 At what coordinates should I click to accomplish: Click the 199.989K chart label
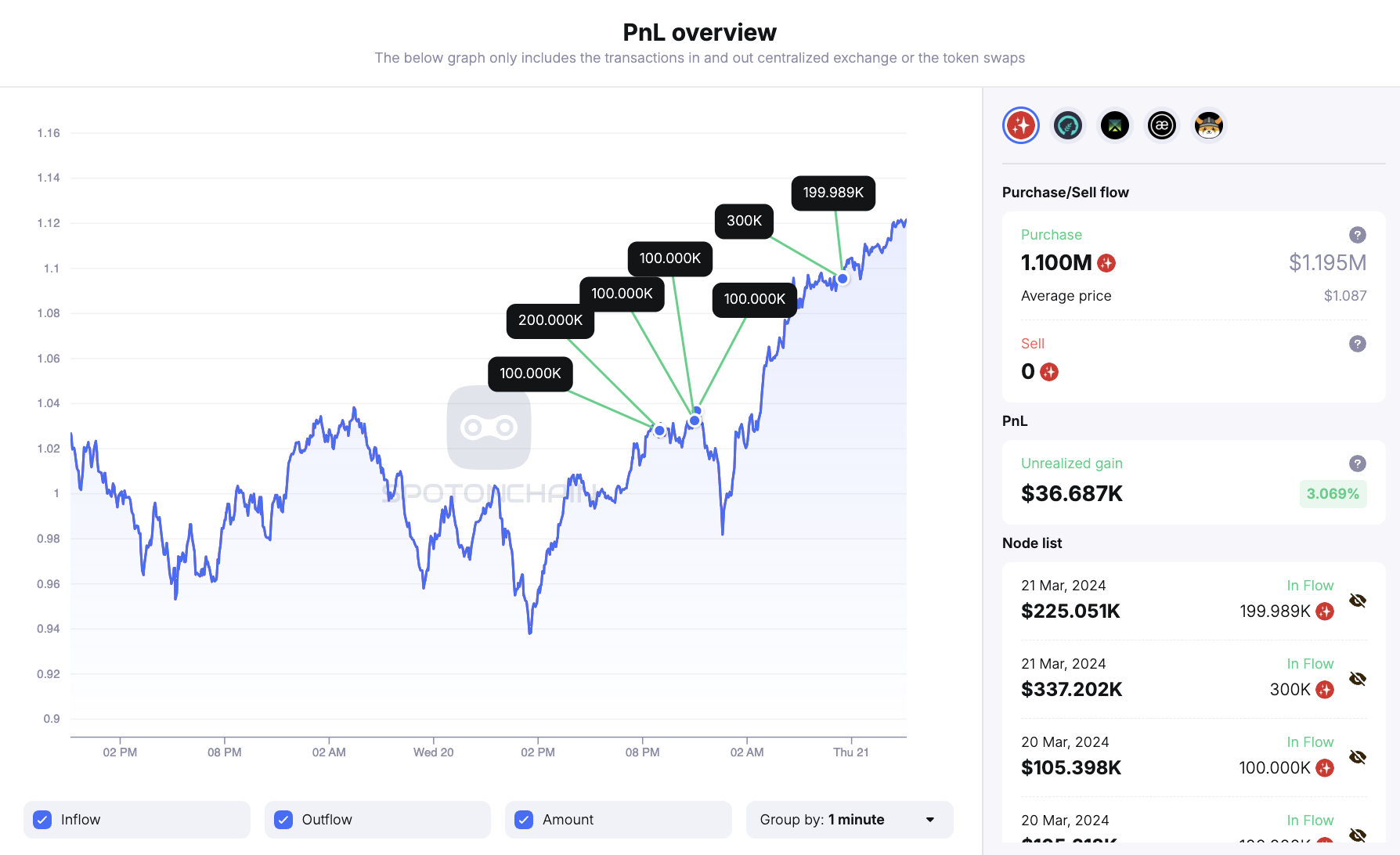click(833, 193)
